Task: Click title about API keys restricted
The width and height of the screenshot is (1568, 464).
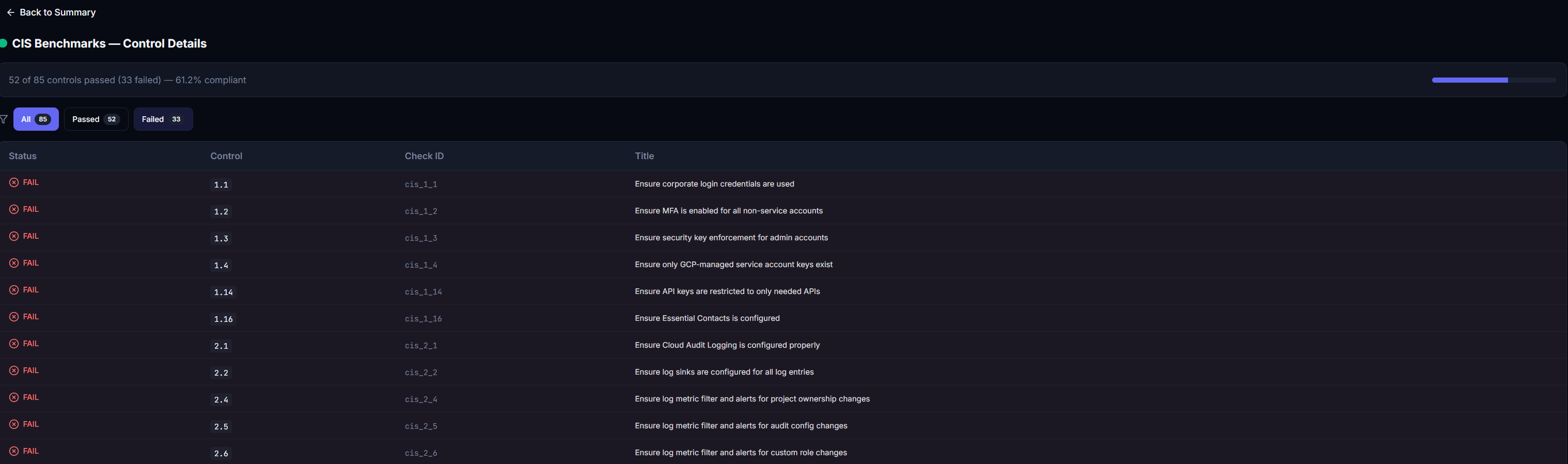Action: [x=727, y=291]
